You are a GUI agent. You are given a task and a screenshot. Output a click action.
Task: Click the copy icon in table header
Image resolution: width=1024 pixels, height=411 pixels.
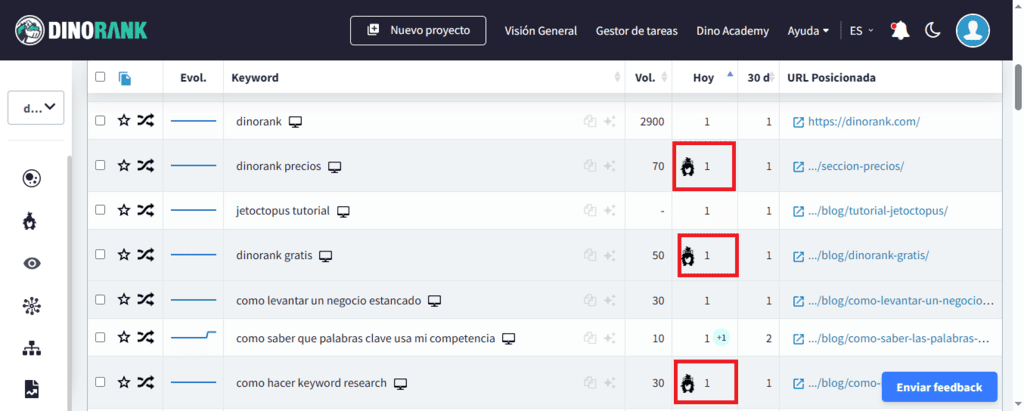(125, 78)
